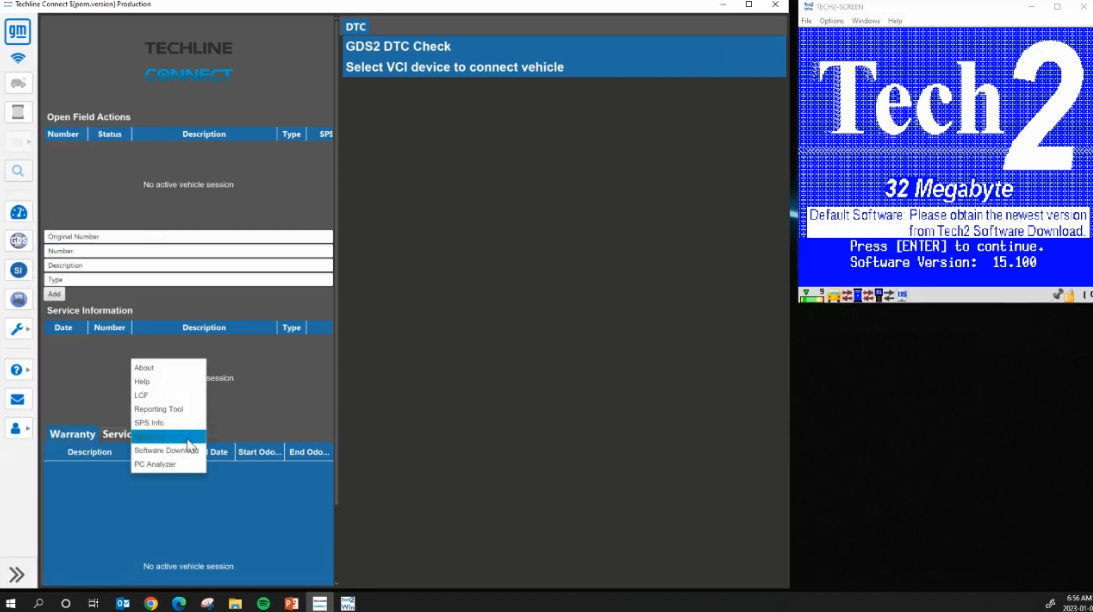The image size is (1093, 612).
Task: Click Start Odo... column header
Action: click(259, 452)
